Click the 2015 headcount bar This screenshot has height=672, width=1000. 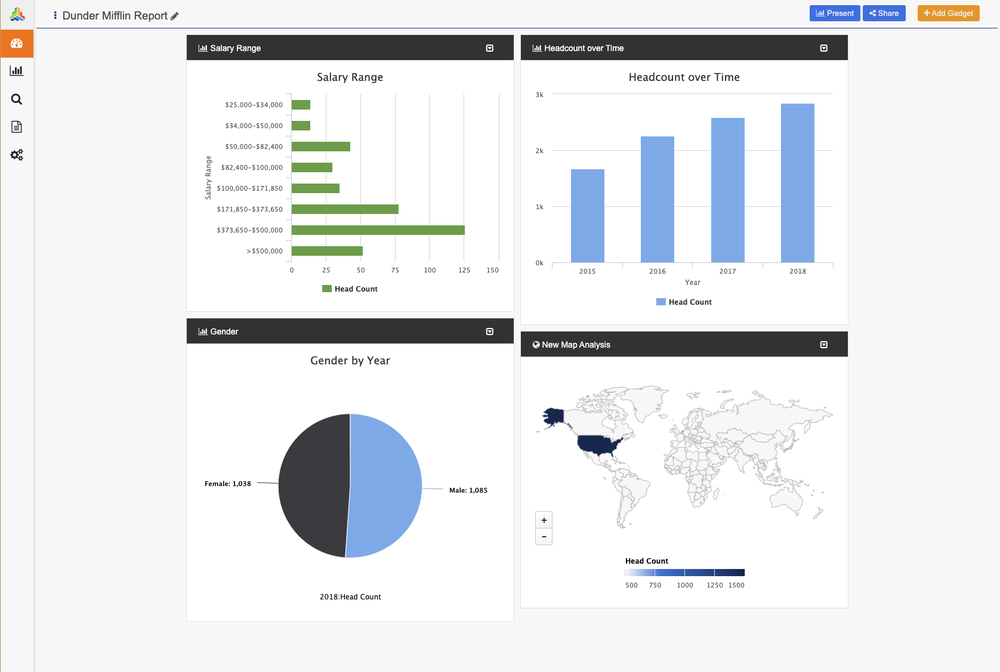[x=587, y=215]
